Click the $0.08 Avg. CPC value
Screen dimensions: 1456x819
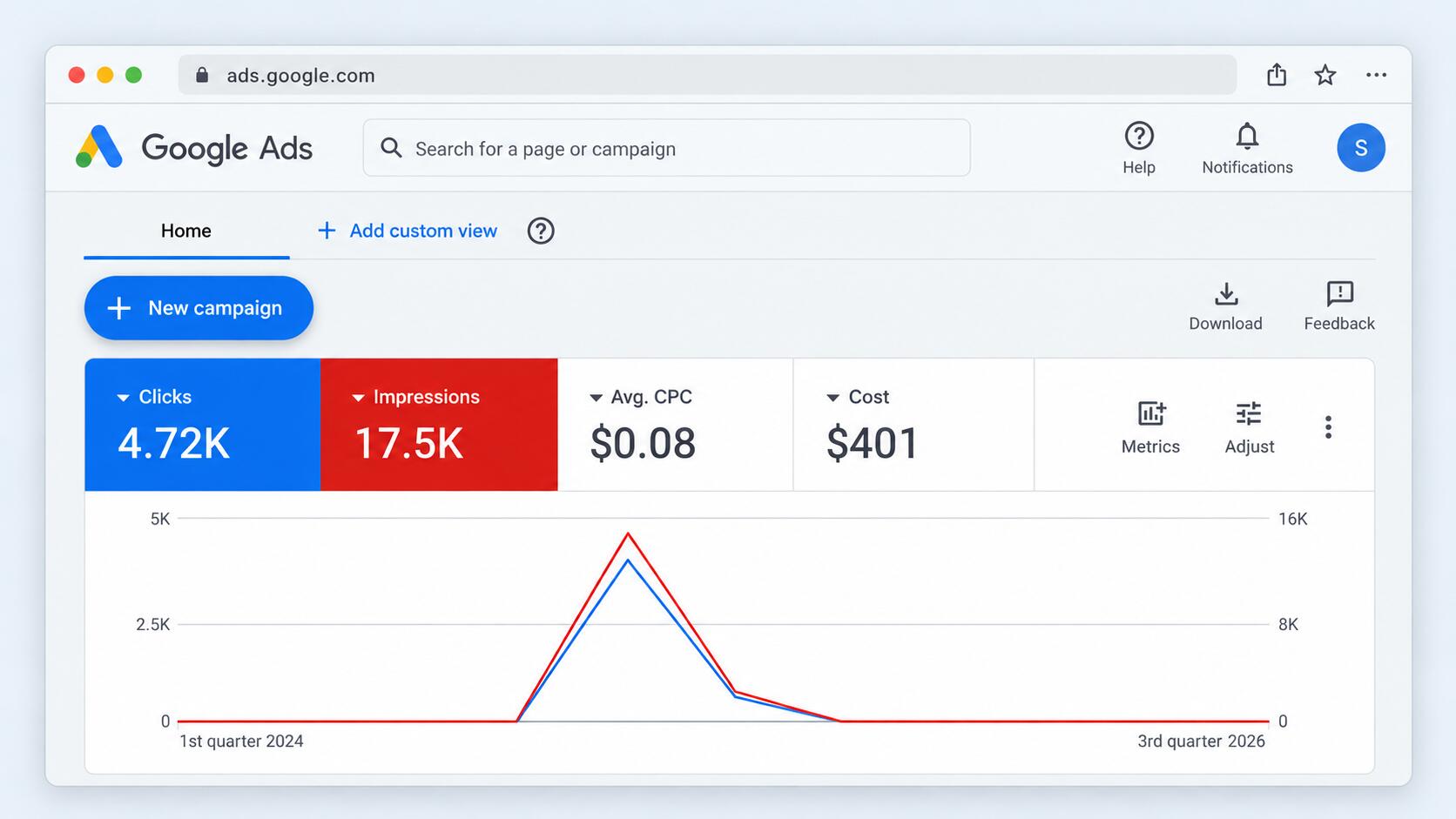coord(643,444)
